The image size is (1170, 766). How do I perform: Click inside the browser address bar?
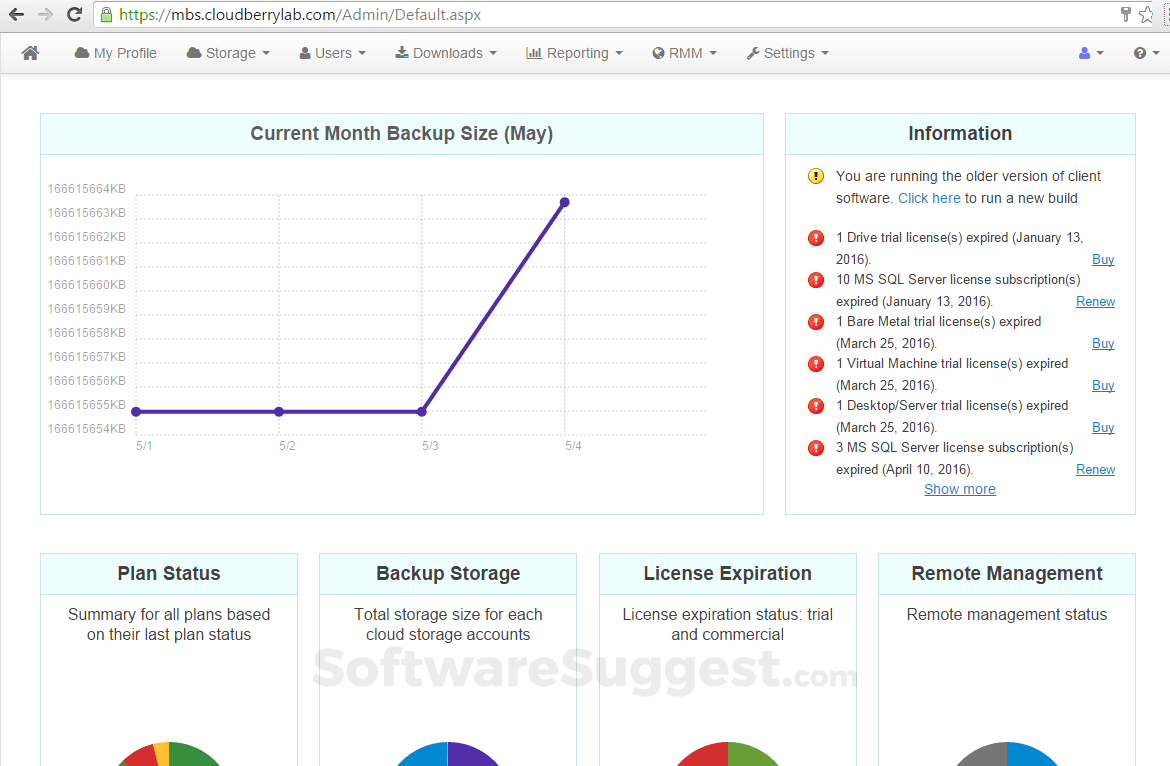pos(400,14)
